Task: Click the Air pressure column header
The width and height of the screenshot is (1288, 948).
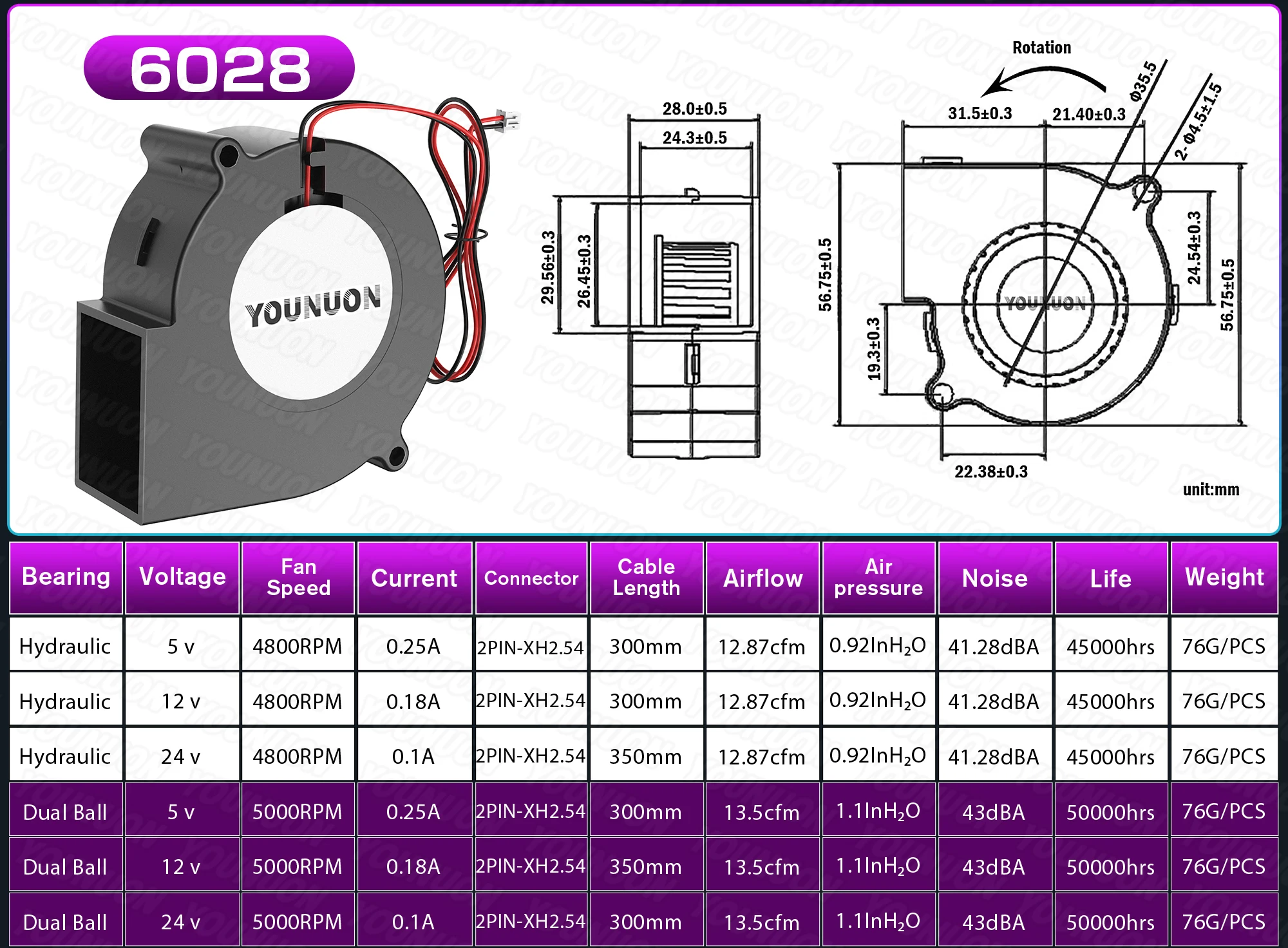Action: point(878,577)
